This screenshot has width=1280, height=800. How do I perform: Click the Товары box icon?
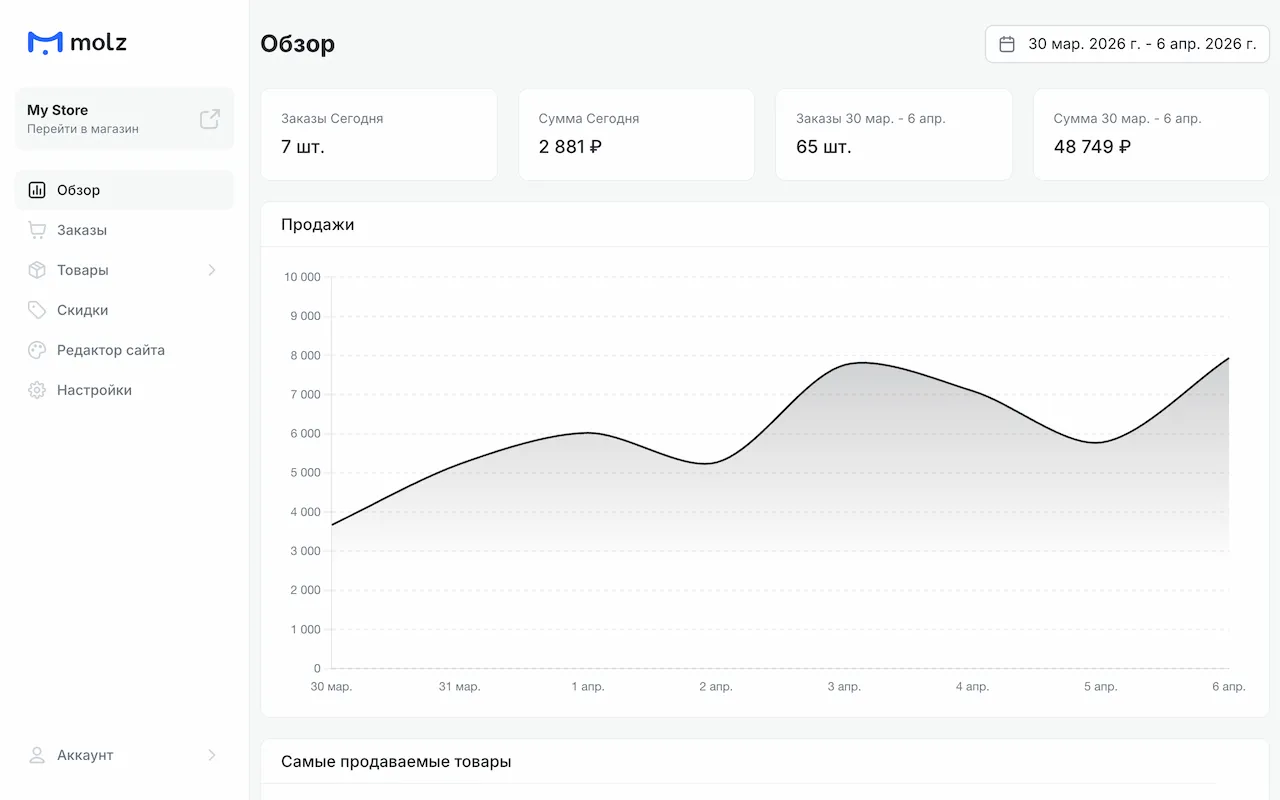tap(37, 270)
